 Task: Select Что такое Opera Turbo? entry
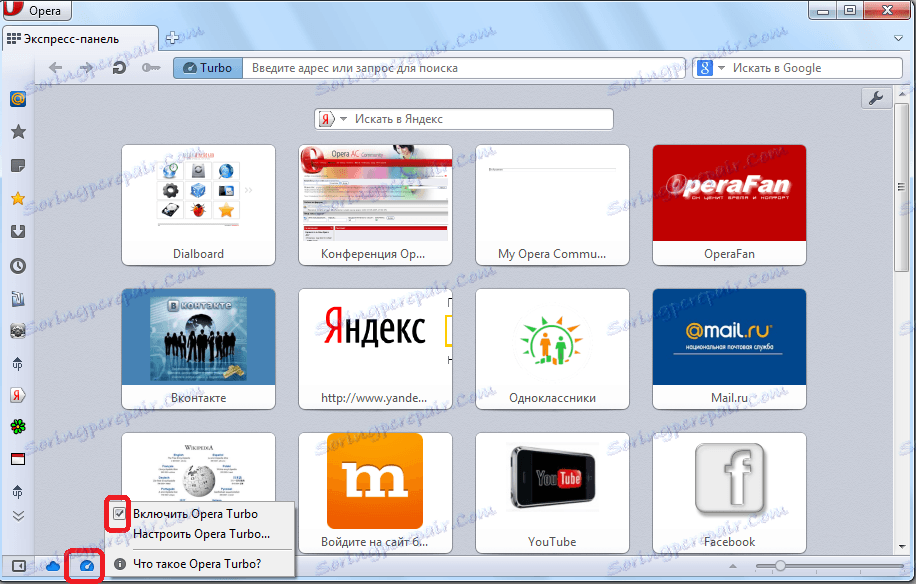[197, 564]
